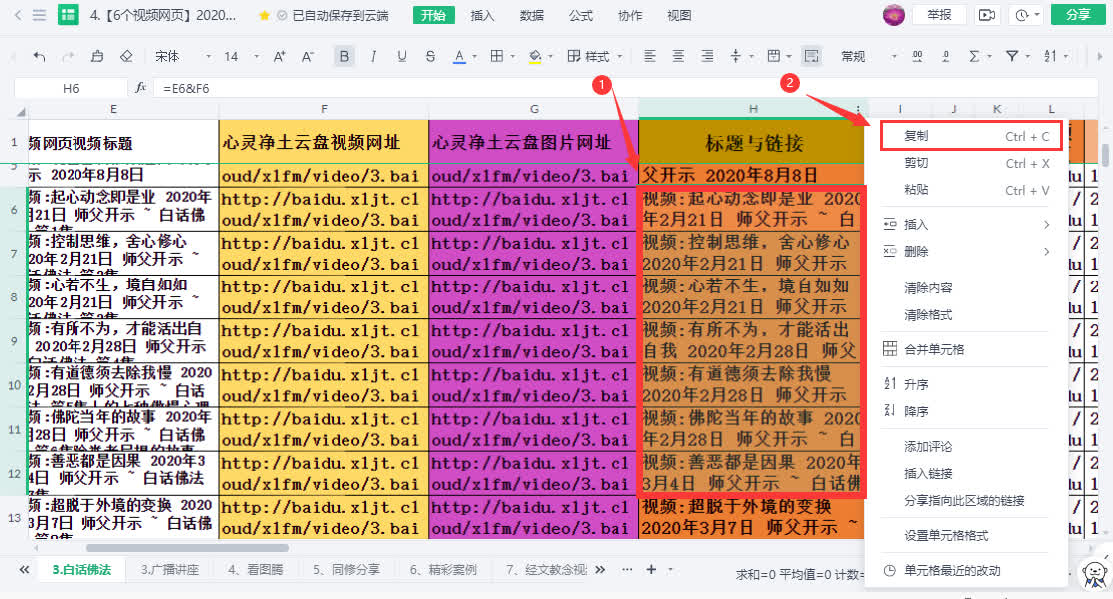Viewport: 1113px width, 599px height.
Task: Select the format painter icon
Action: (97, 56)
